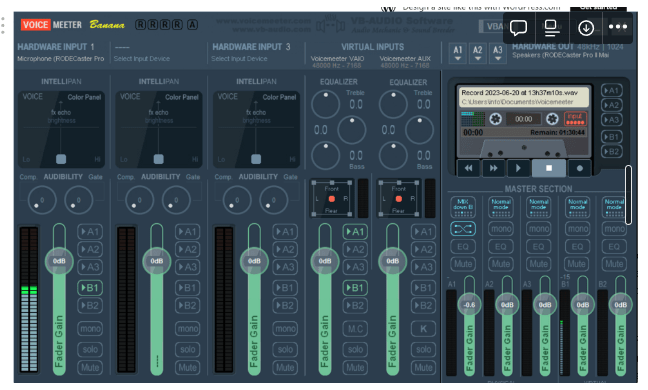Set B1 master bus to mono
This screenshot has height=390, width=648.
point(577,228)
